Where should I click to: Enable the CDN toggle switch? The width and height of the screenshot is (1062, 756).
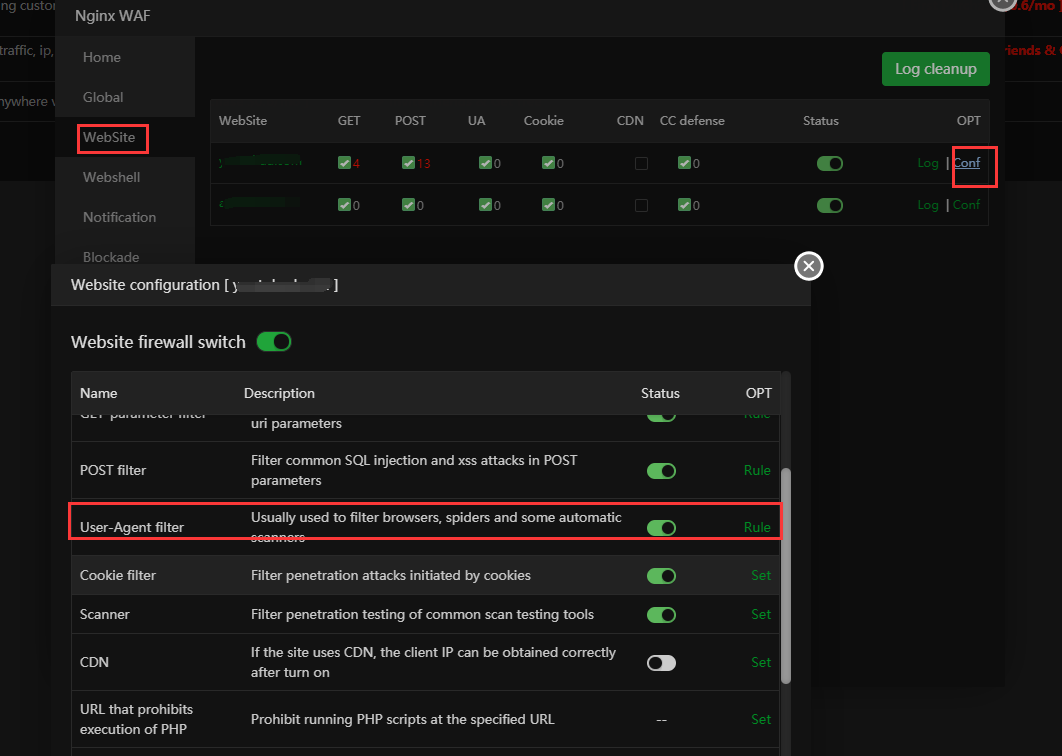(661, 662)
